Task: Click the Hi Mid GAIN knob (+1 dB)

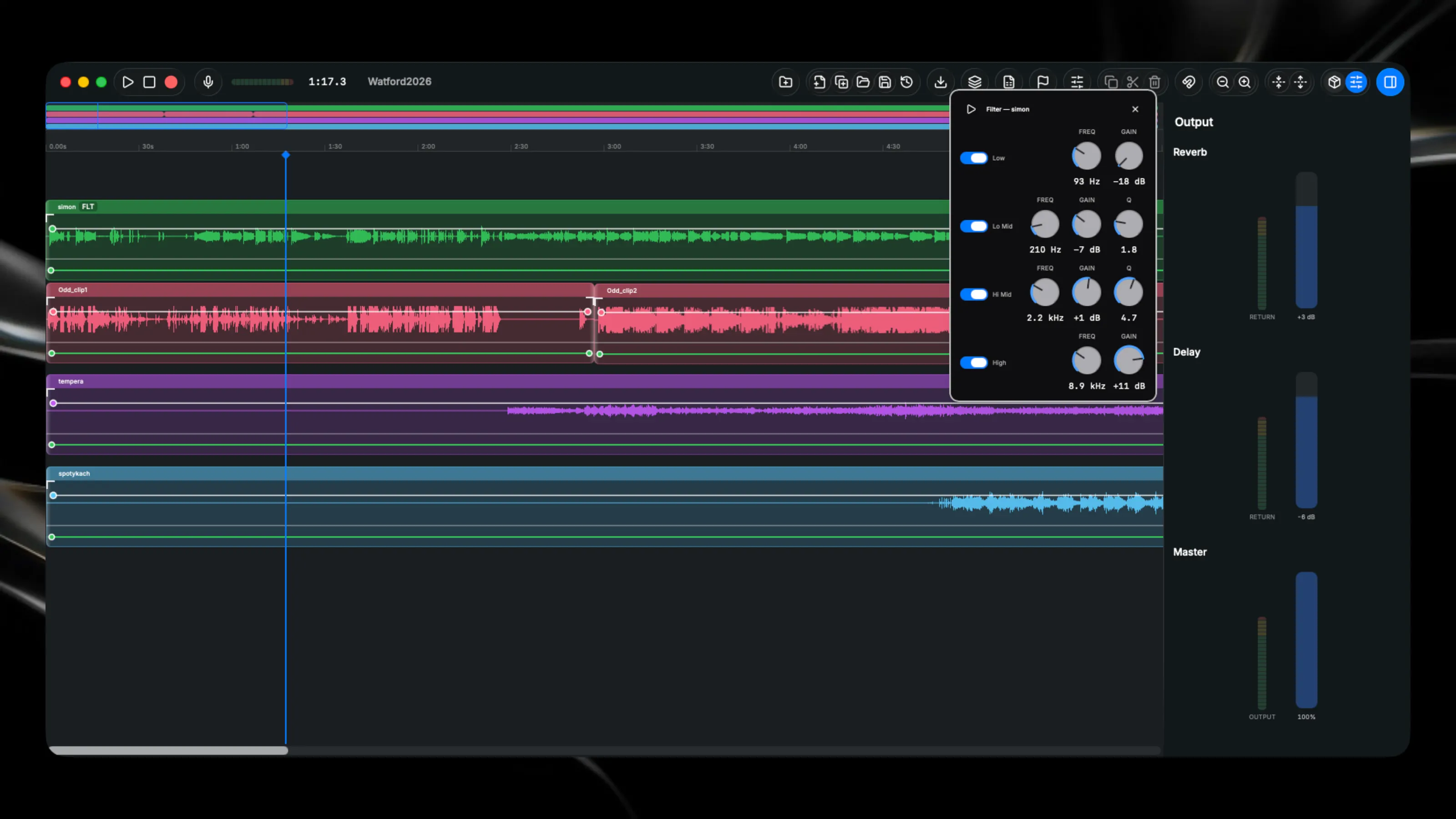Action: tap(1087, 292)
